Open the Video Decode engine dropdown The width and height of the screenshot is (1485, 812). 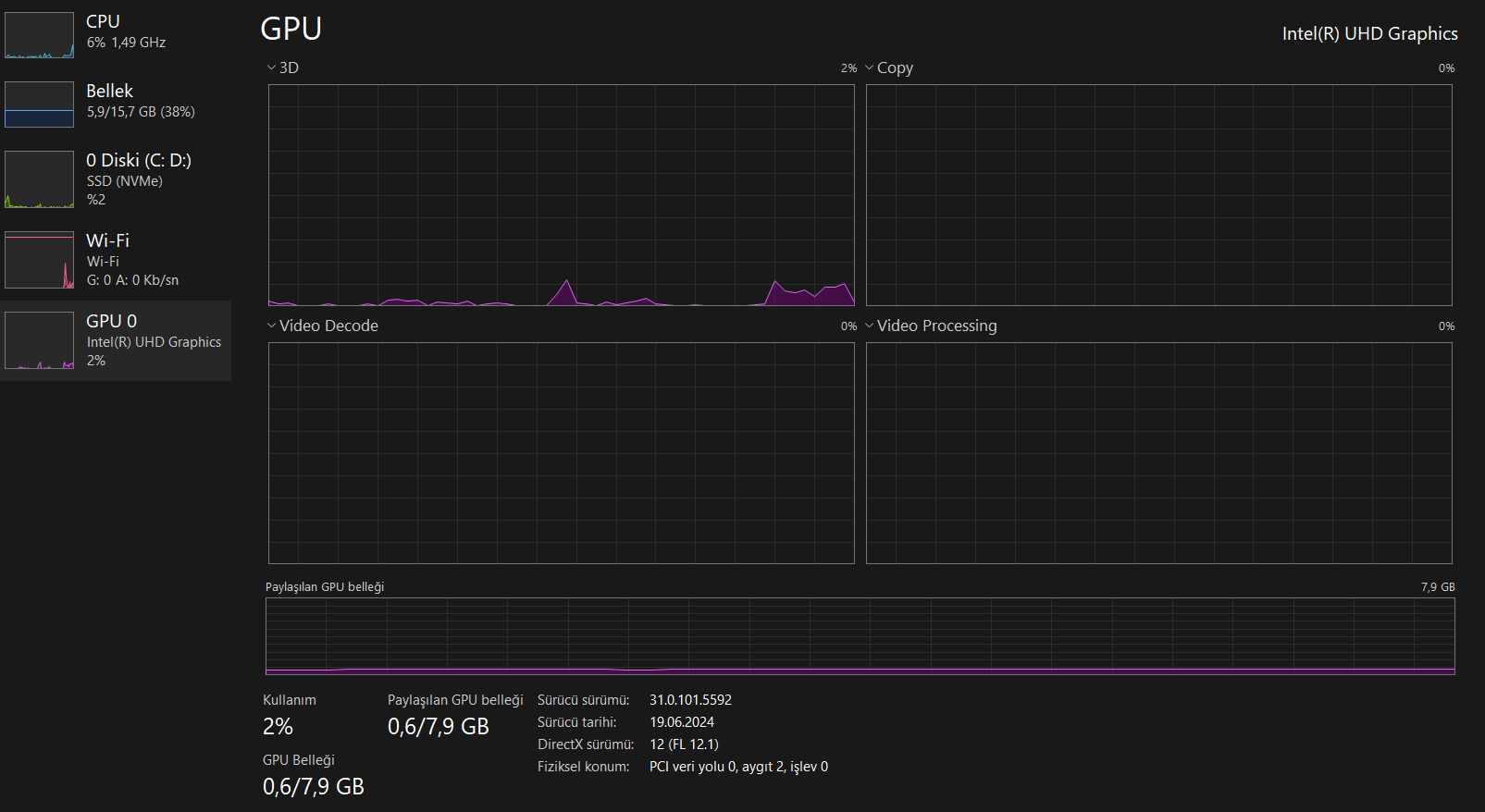271,326
